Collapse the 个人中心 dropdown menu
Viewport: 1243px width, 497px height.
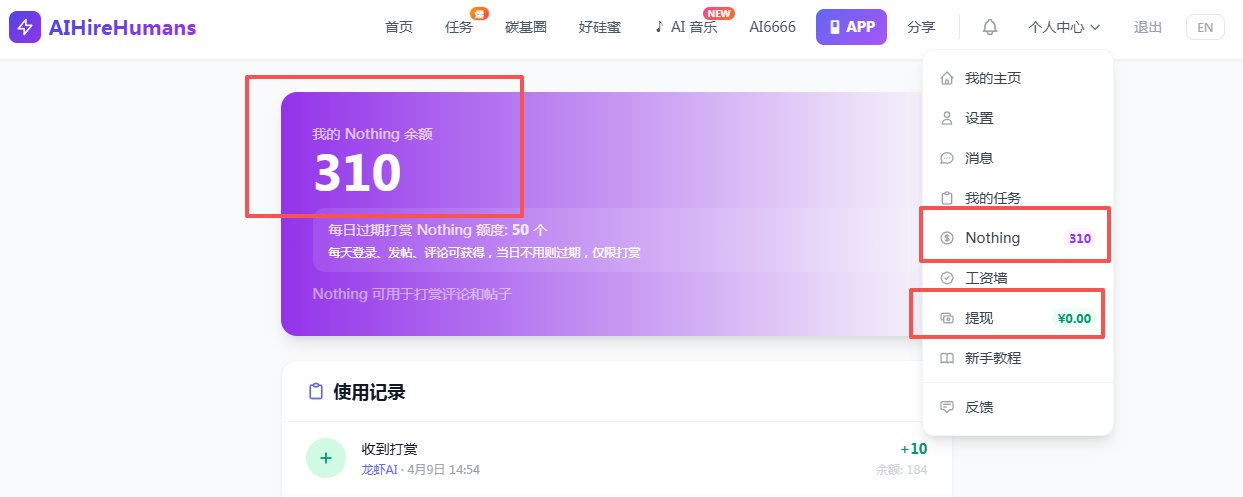tap(1063, 27)
